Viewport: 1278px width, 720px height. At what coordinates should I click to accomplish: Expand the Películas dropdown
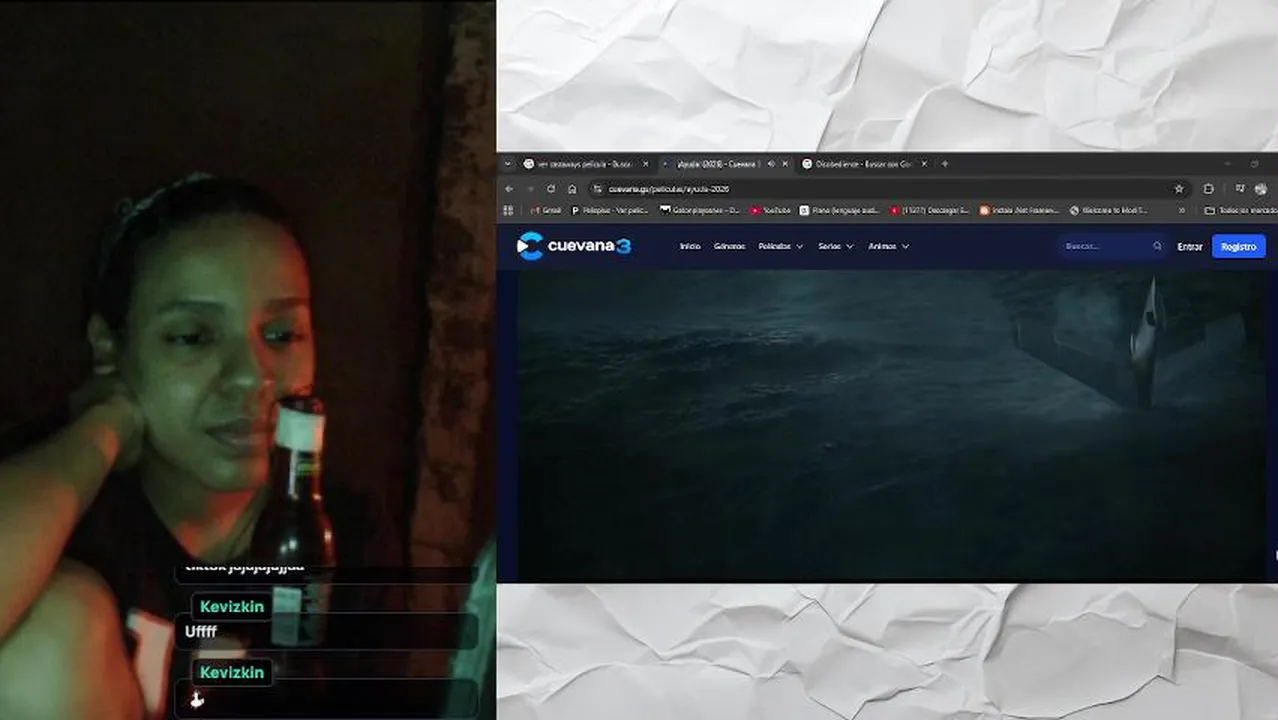pos(781,246)
